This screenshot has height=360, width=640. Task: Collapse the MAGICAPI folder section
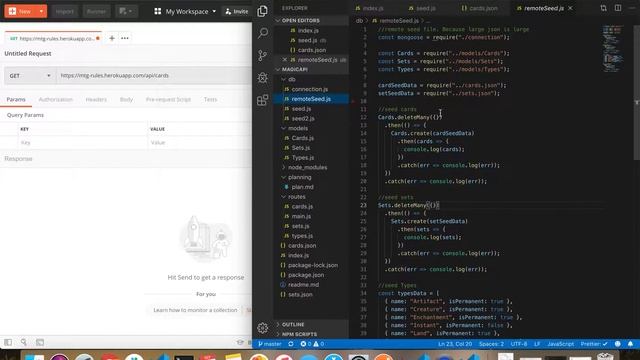coord(278,69)
